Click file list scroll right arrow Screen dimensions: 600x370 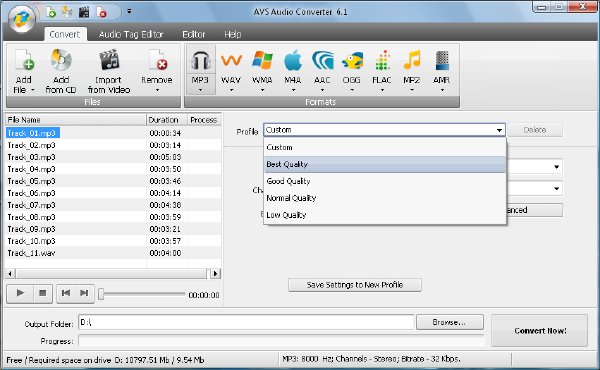click(215, 274)
